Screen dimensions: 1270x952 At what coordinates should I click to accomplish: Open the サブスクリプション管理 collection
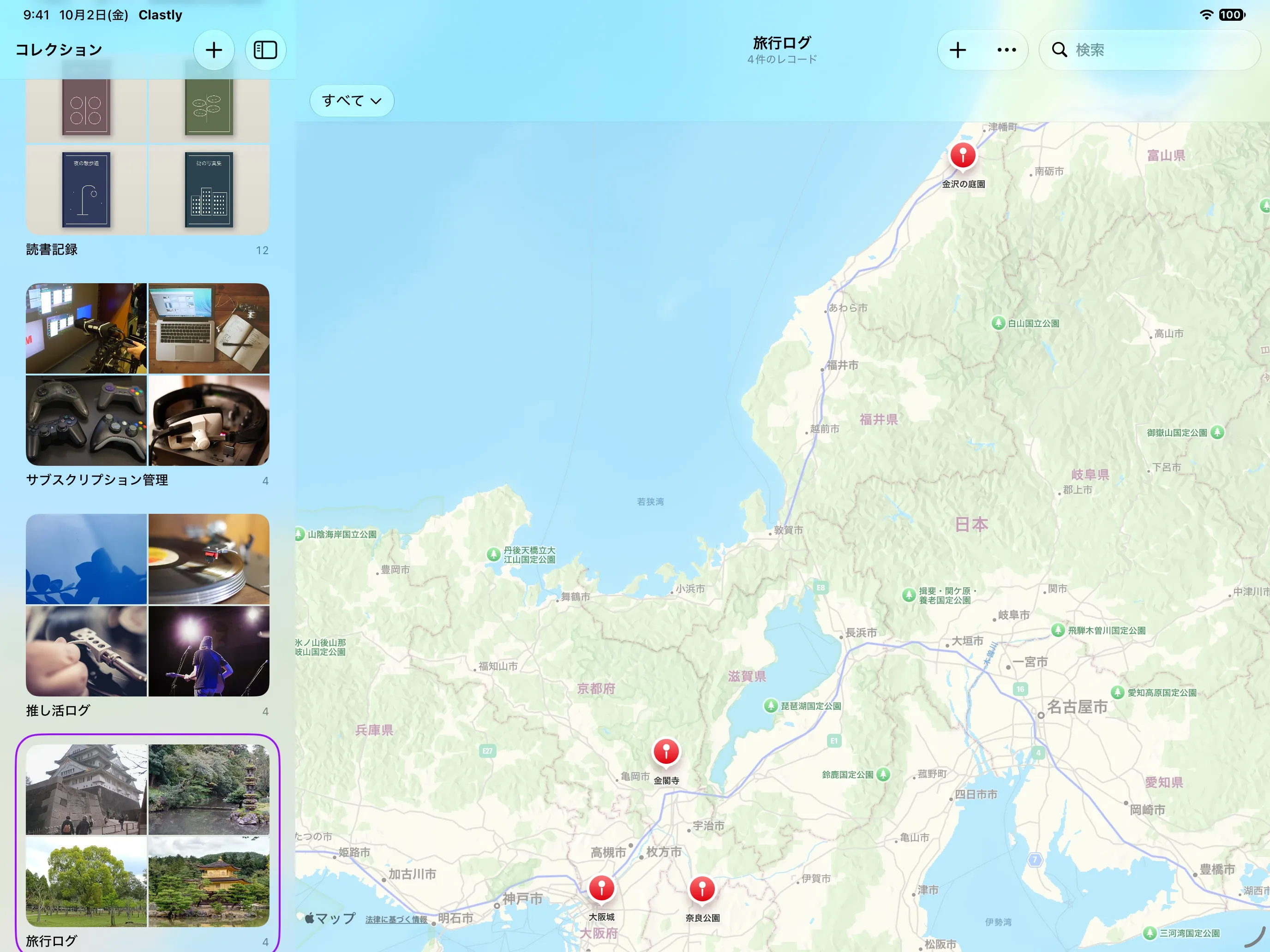tap(148, 386)
